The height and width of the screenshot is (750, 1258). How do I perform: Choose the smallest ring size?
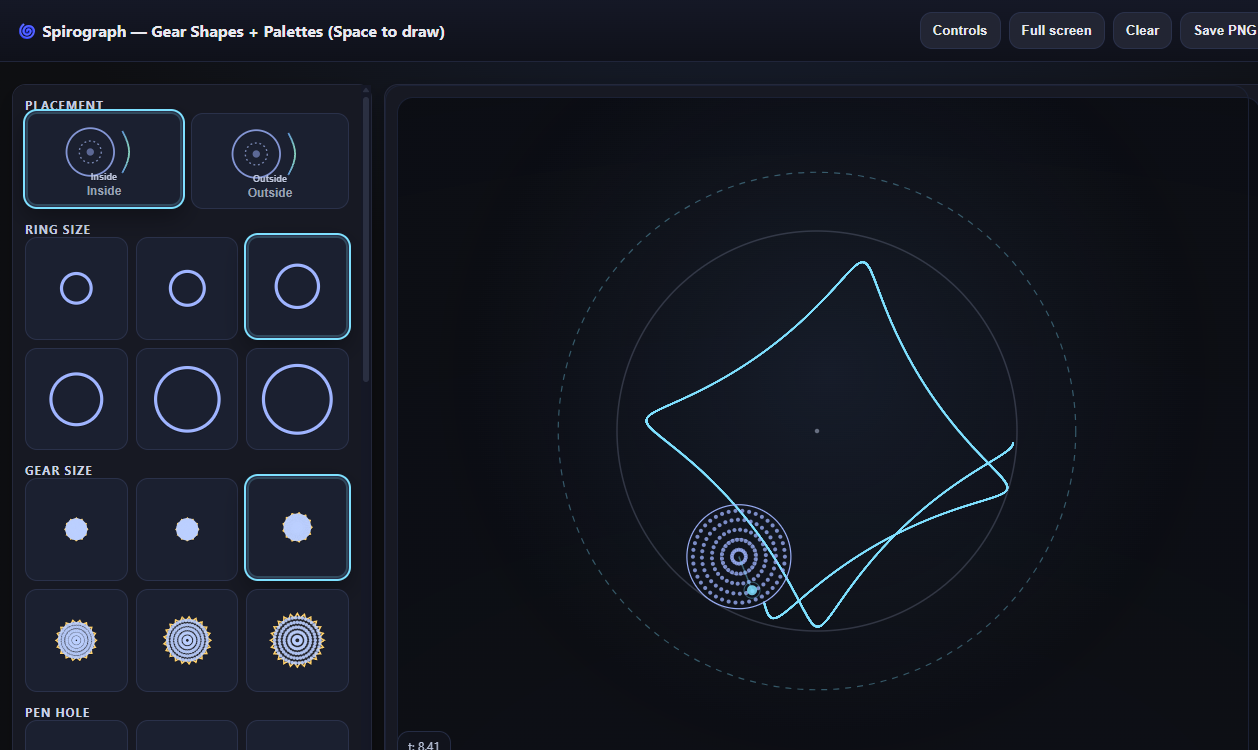pyautogui.click(x=76, y=288)
